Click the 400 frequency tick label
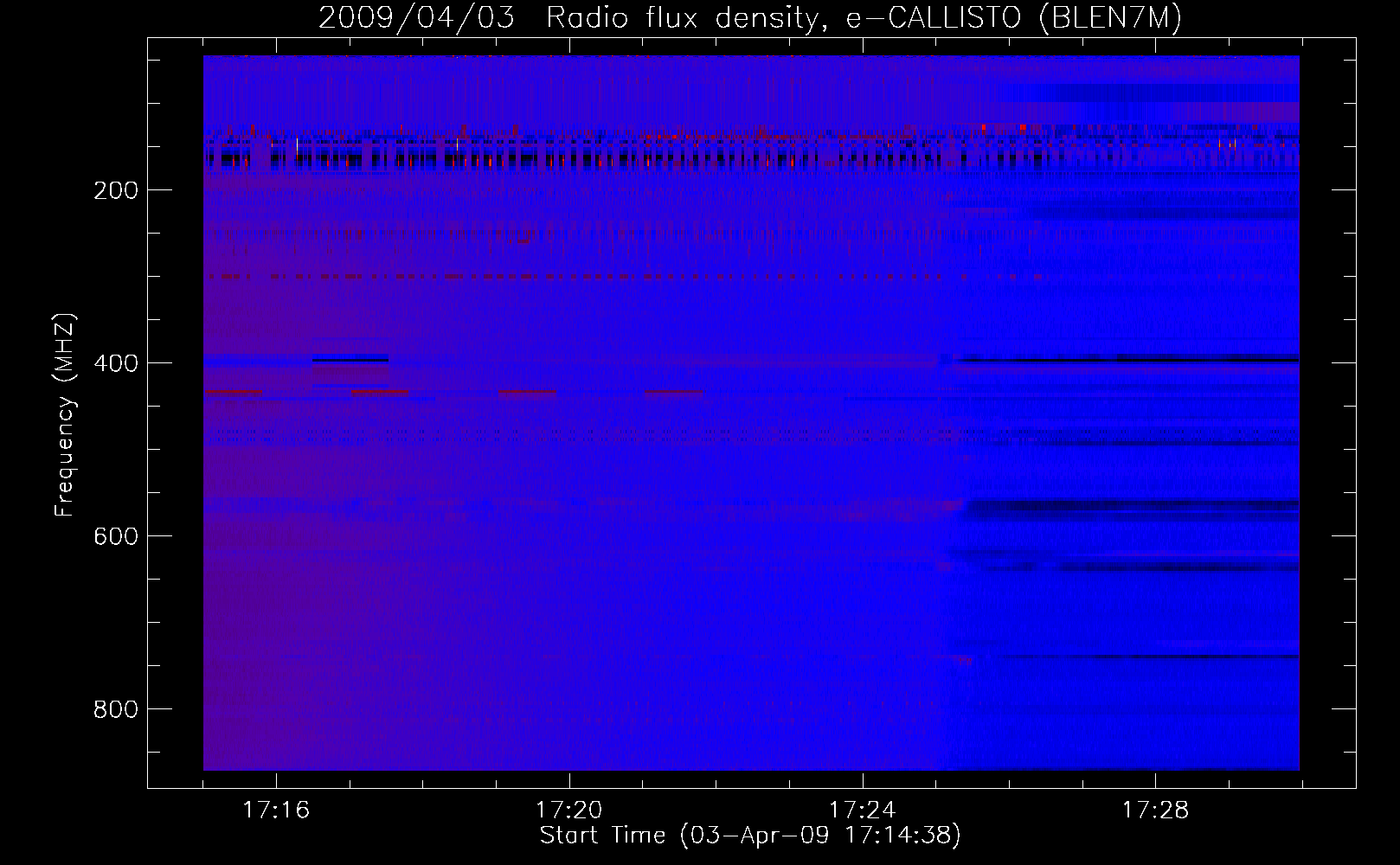 click(x=116, y=363)
